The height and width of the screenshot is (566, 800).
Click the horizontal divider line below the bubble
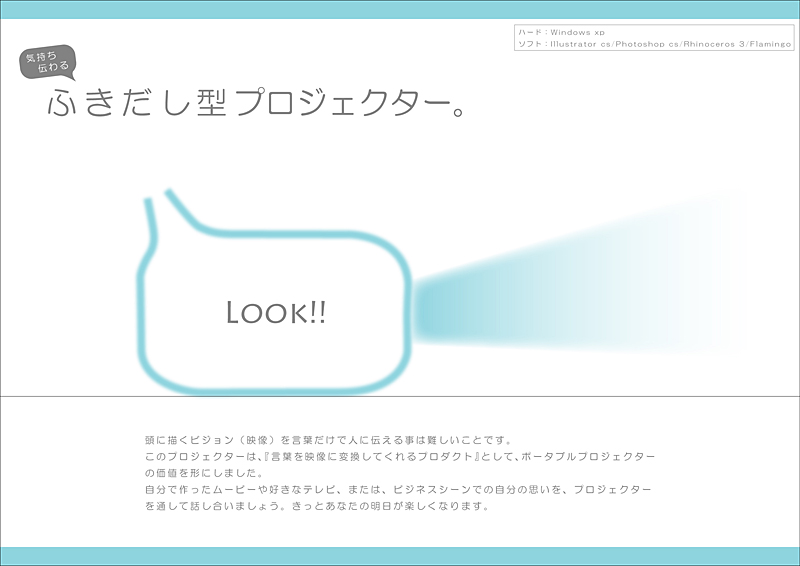[x=400, y=396]
